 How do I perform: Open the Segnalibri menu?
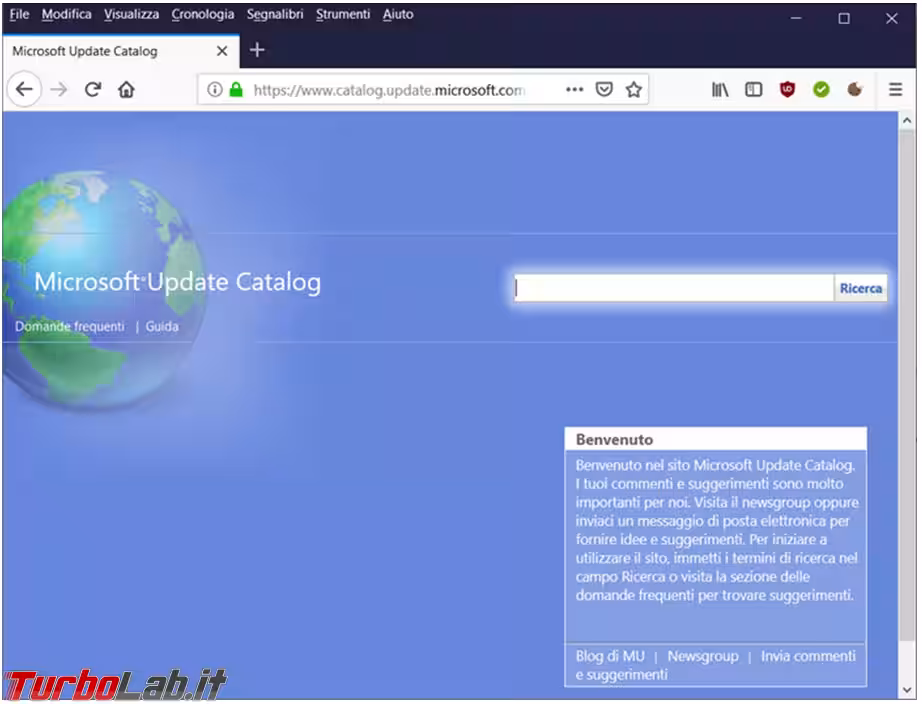(x=275, y=15)
